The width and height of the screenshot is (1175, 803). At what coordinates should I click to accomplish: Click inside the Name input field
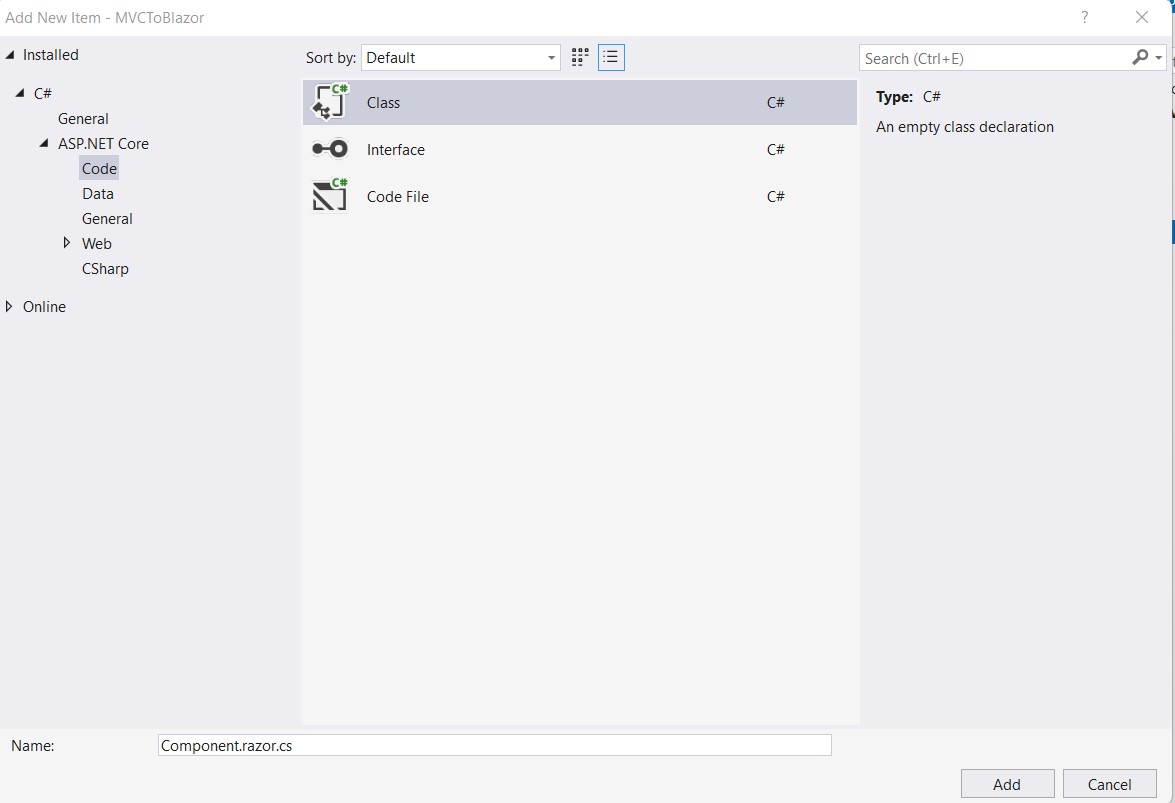pyautogui.click(x=494, y=745)
